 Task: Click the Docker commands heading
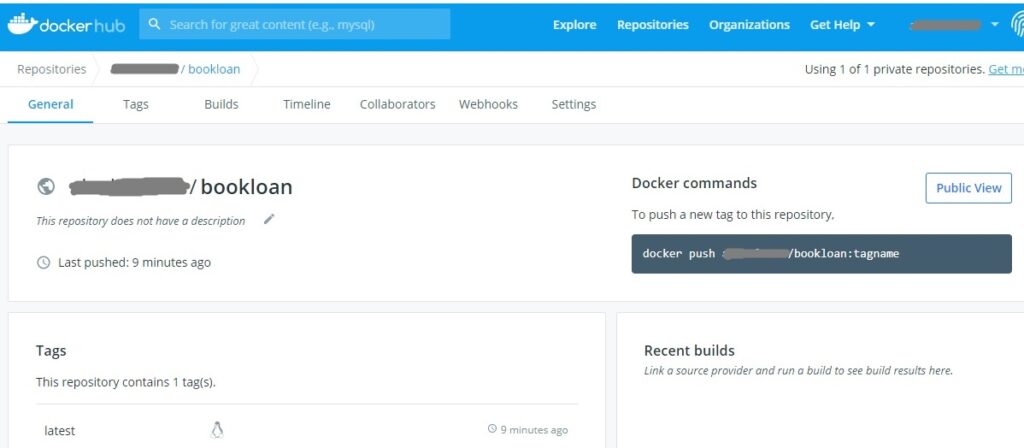(x=694, y=184)
